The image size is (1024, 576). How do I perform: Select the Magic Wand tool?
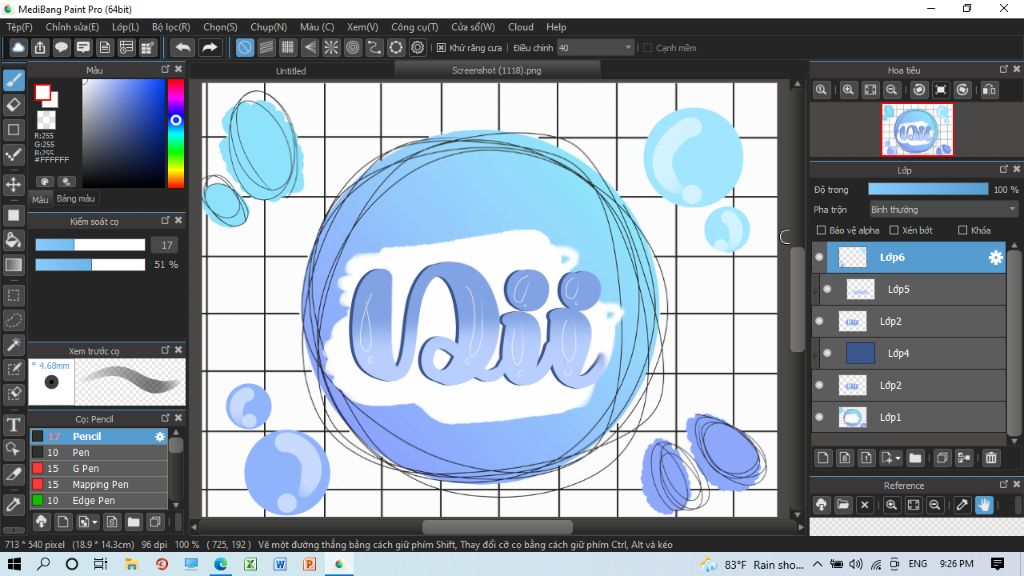pyautogui.click(x=14, y=345)
